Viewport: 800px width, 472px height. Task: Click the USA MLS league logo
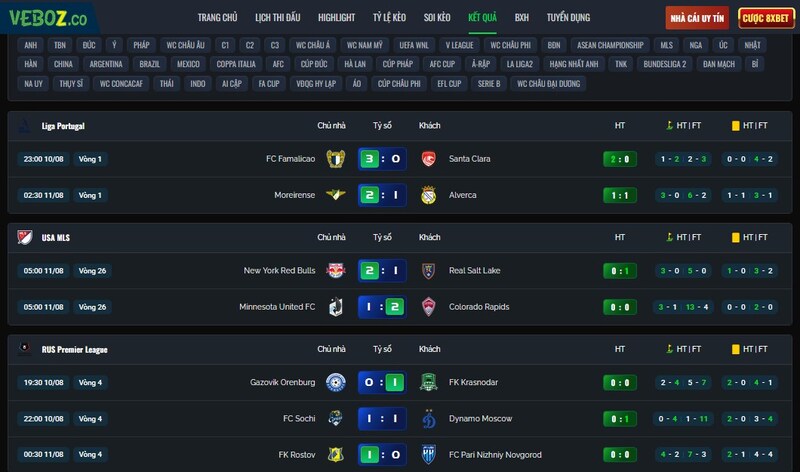point(24,237)
